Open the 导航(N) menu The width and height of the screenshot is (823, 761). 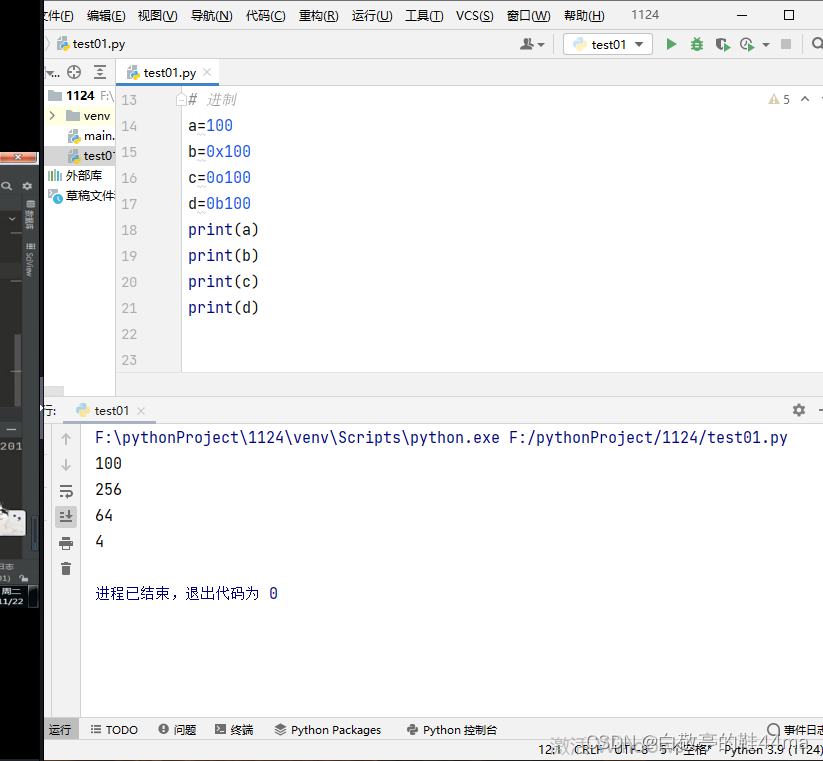tap(212, 16)
